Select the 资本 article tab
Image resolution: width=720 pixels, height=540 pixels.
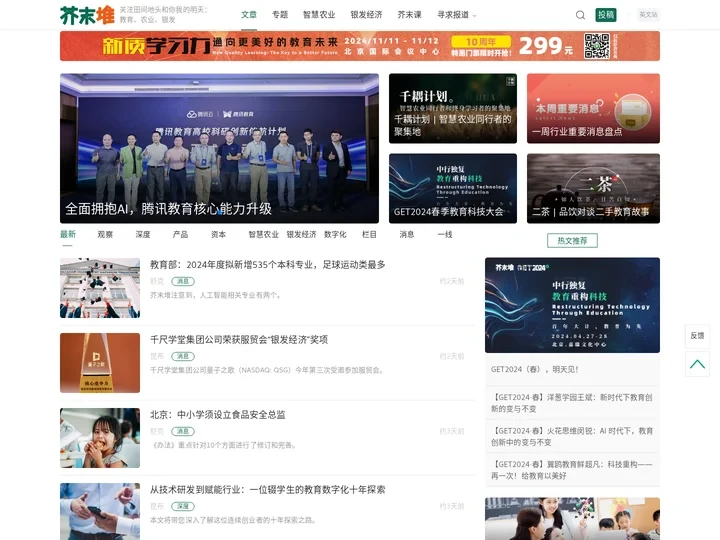(218, 234)
